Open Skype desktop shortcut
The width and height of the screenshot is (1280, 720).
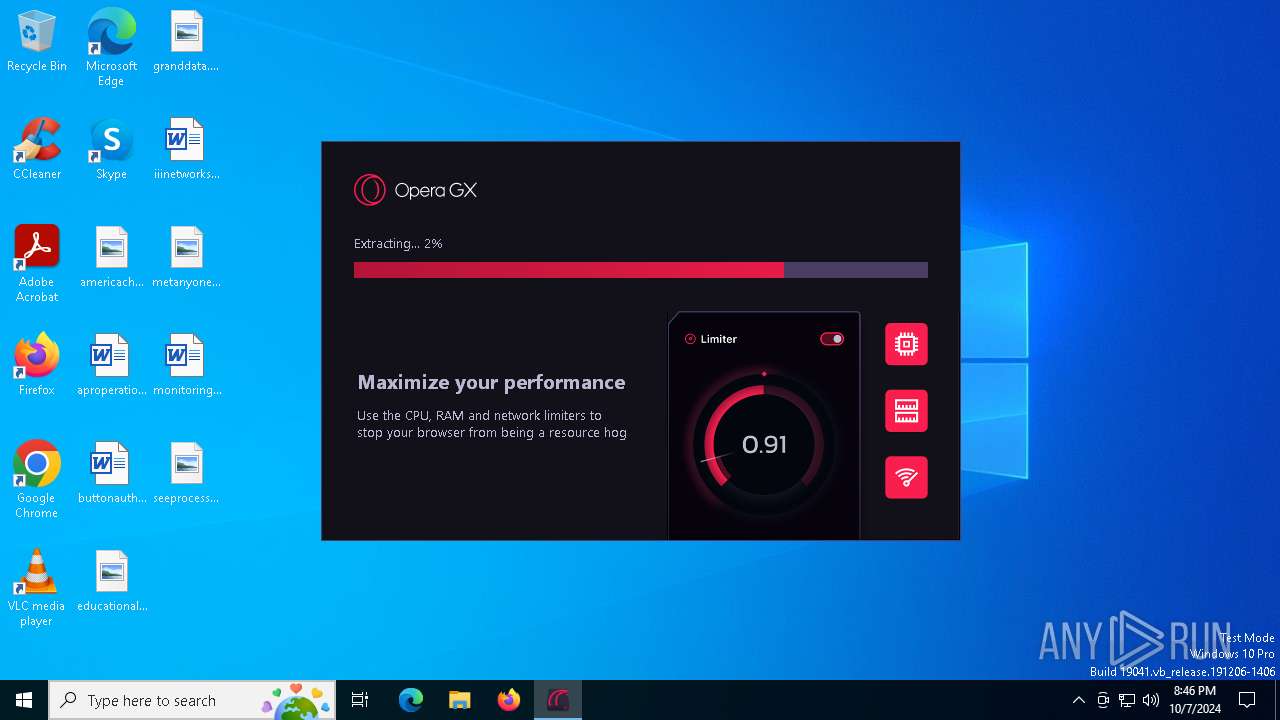coord(111,150)
